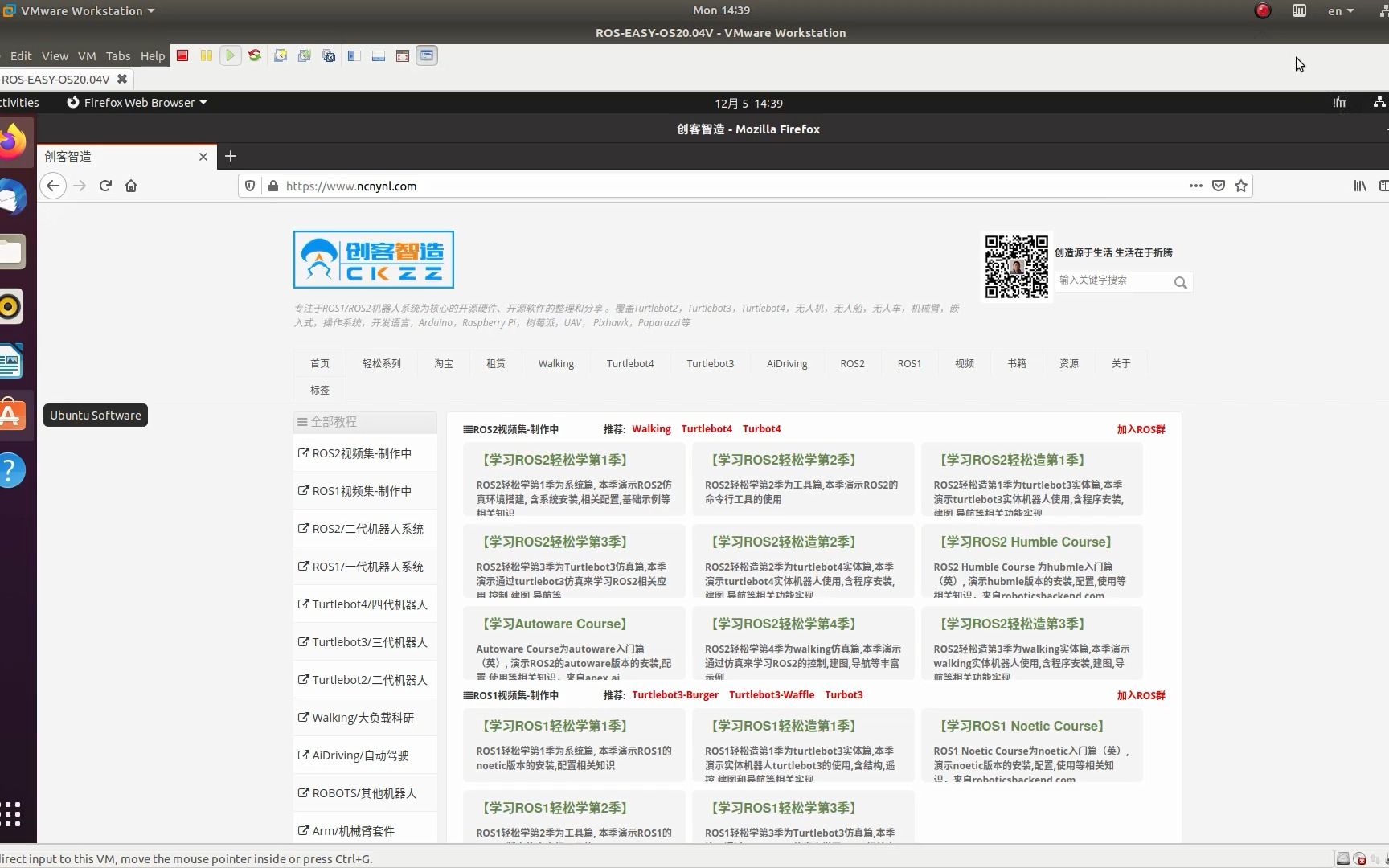The width and height of the screenshot is (1389, 868).
Task: Open the VMware snapshot manager icon
Action: [x=329, y=55]
